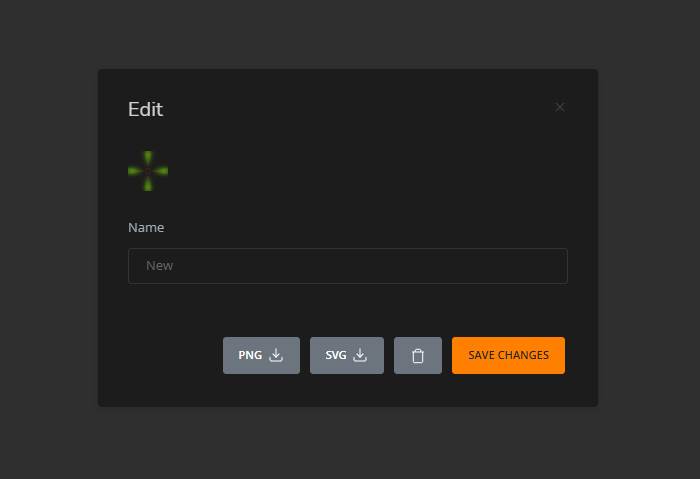Screen dimensions: 700x479
Task: Click the trash can delete icon
Action: (418, 356)
